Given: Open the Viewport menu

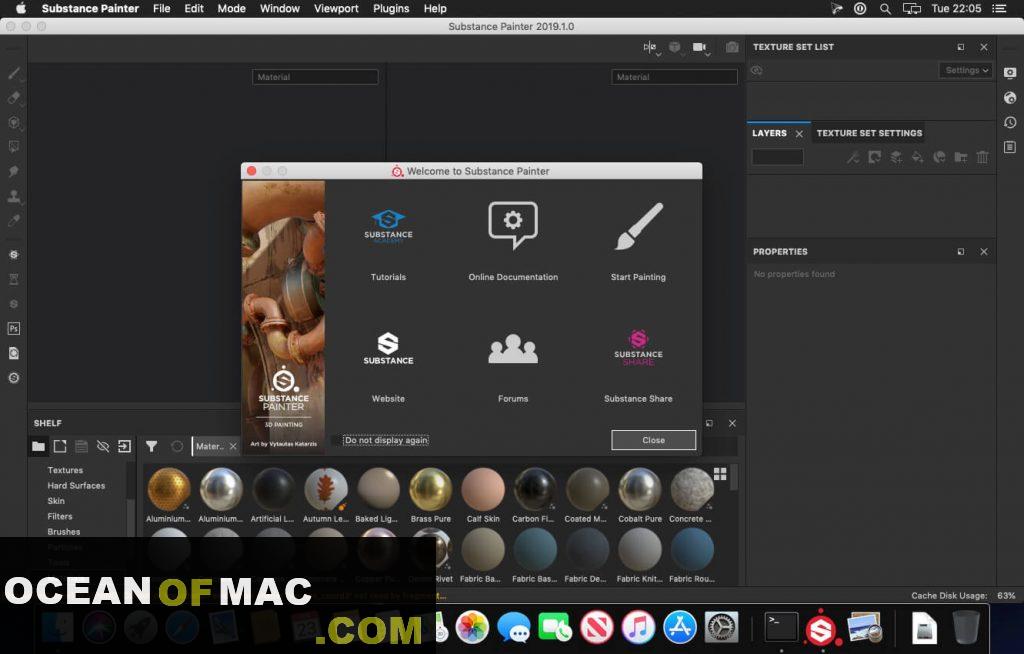Looking at the screenshot, I should coord(336,8).
